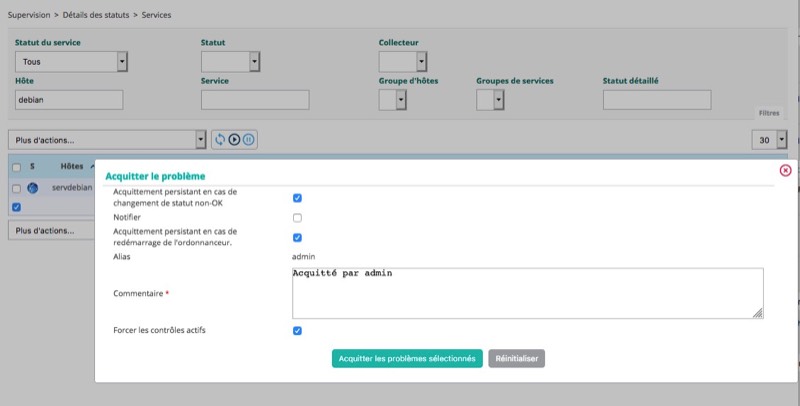The height and width of the screenshot is (406, 800).
Task: Uncheck persistent acknowledgement on non-OK status change
Action: click(x=297, y=198)
